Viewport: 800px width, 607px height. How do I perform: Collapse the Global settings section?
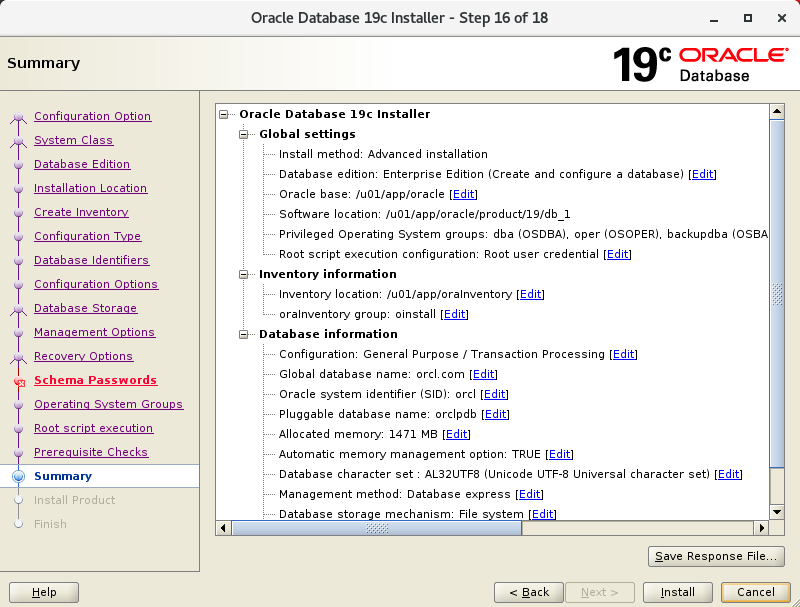pyautogui.click(x=243, y=134)
